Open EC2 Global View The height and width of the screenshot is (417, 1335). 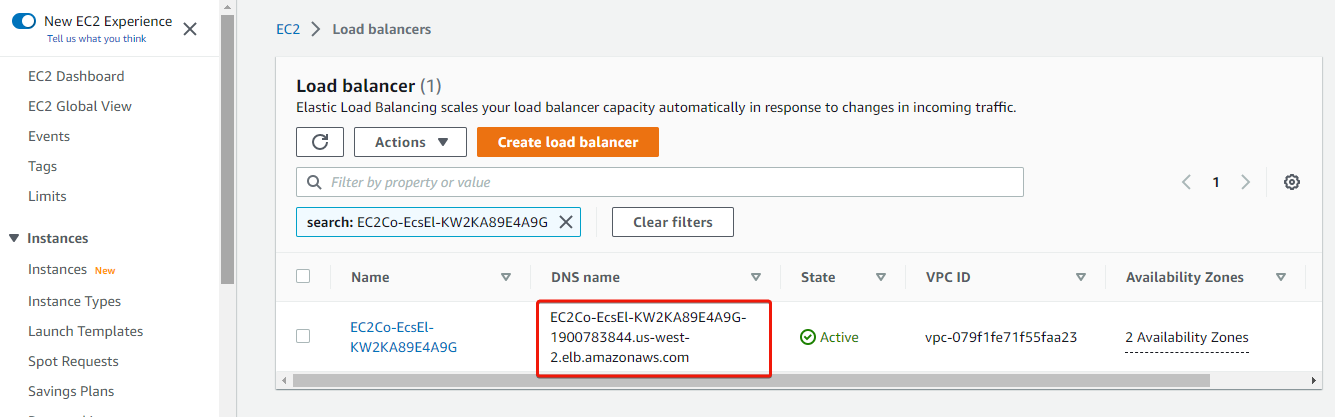(80, 106)
